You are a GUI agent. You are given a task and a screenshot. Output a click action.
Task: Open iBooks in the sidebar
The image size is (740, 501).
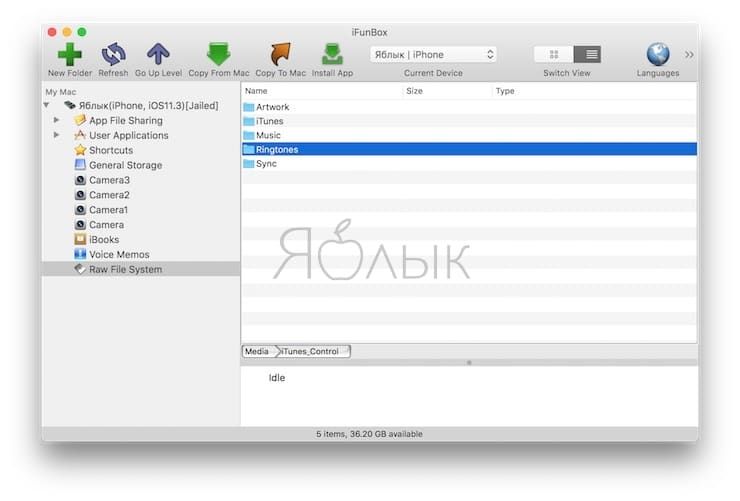104,240
